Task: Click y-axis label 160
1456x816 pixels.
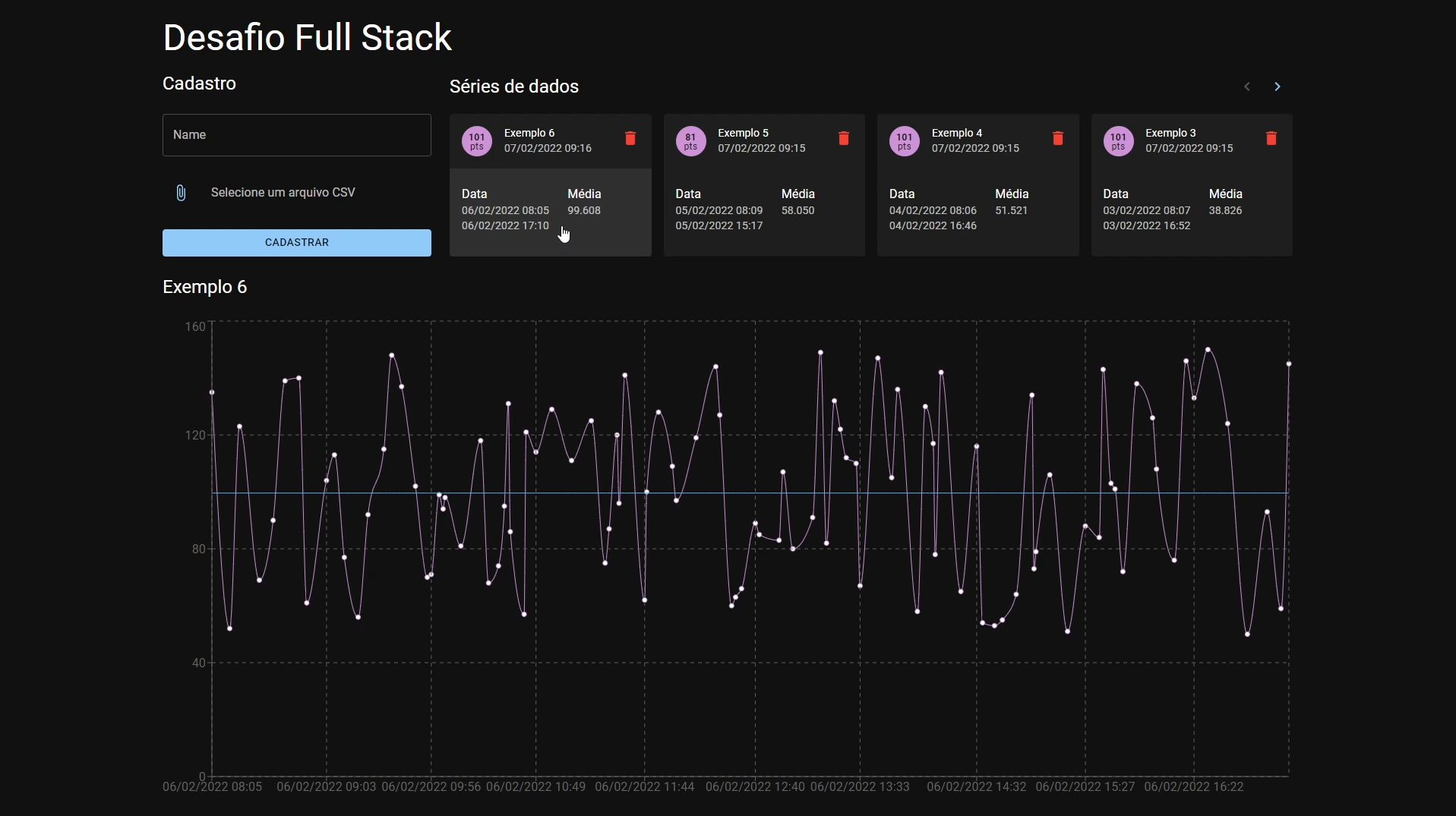Action: pos(195,327)
